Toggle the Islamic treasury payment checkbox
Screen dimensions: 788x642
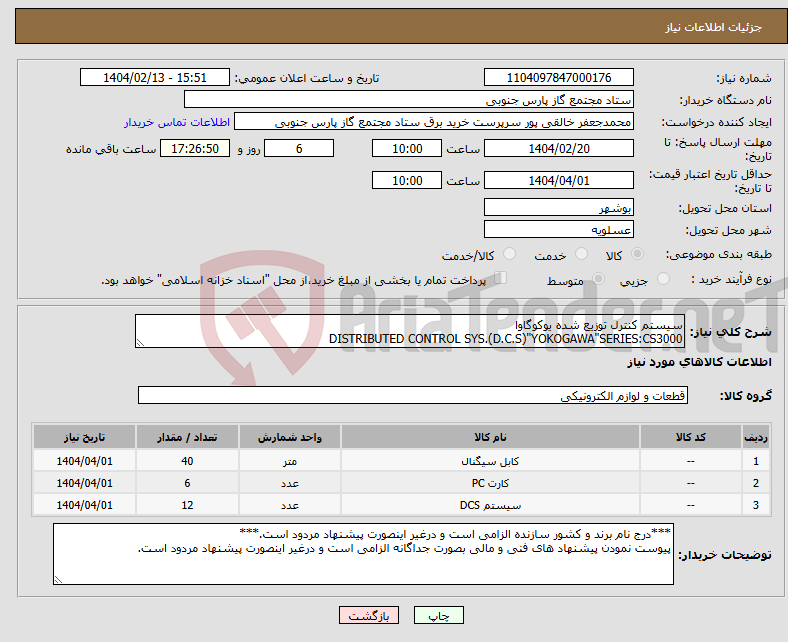tap(501, 278)
